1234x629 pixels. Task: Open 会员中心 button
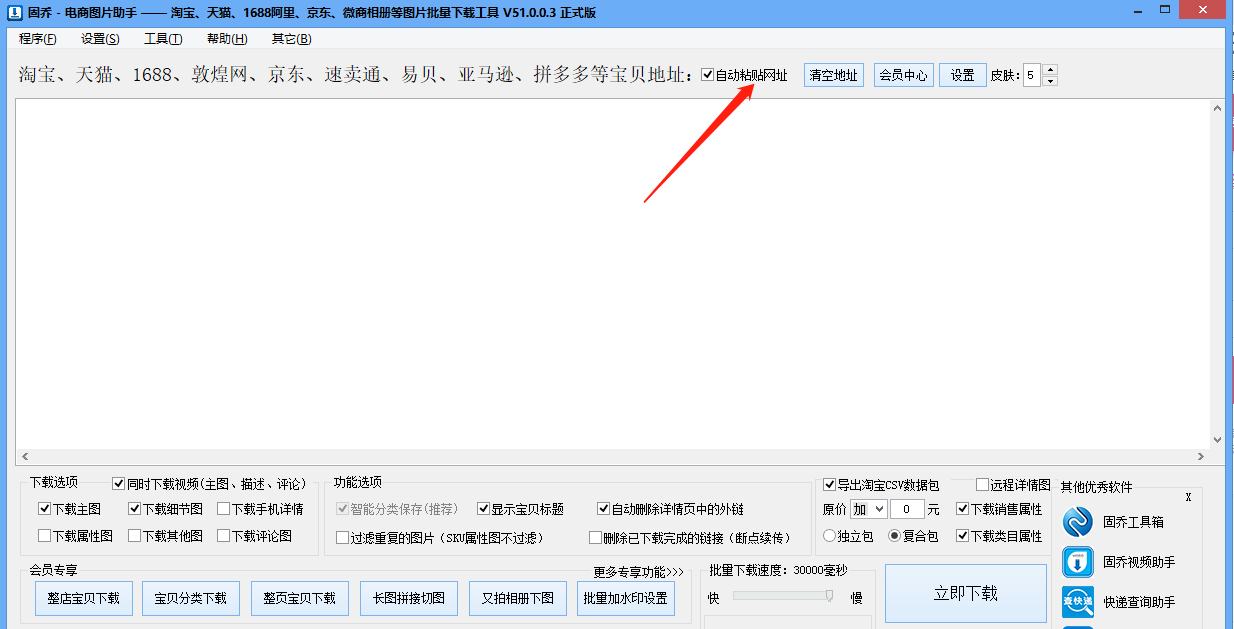(x=903, y=75)
